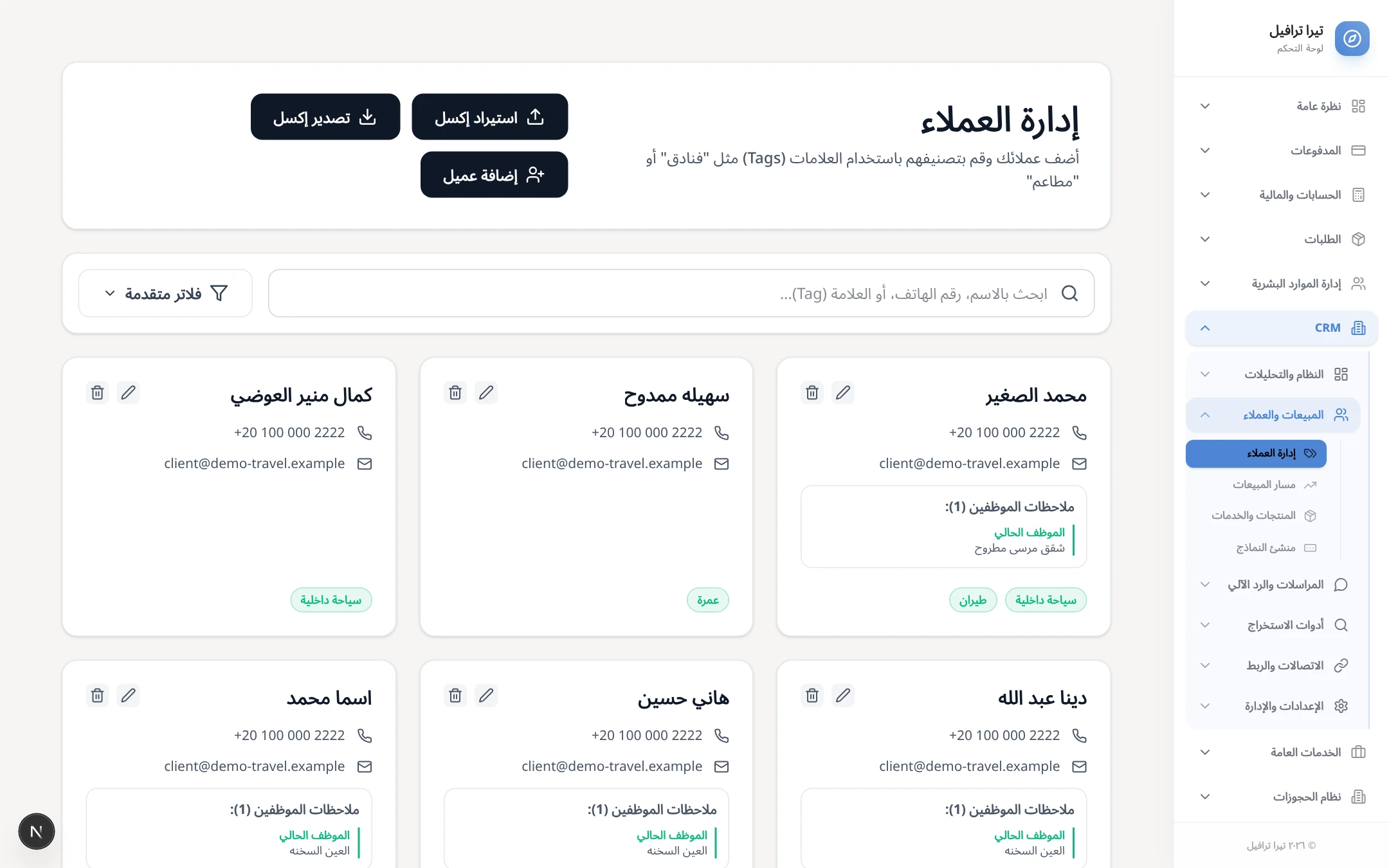Click phone icon on محمد الصغير card
Screen dimensions: 1389x868
point(1079,433)
